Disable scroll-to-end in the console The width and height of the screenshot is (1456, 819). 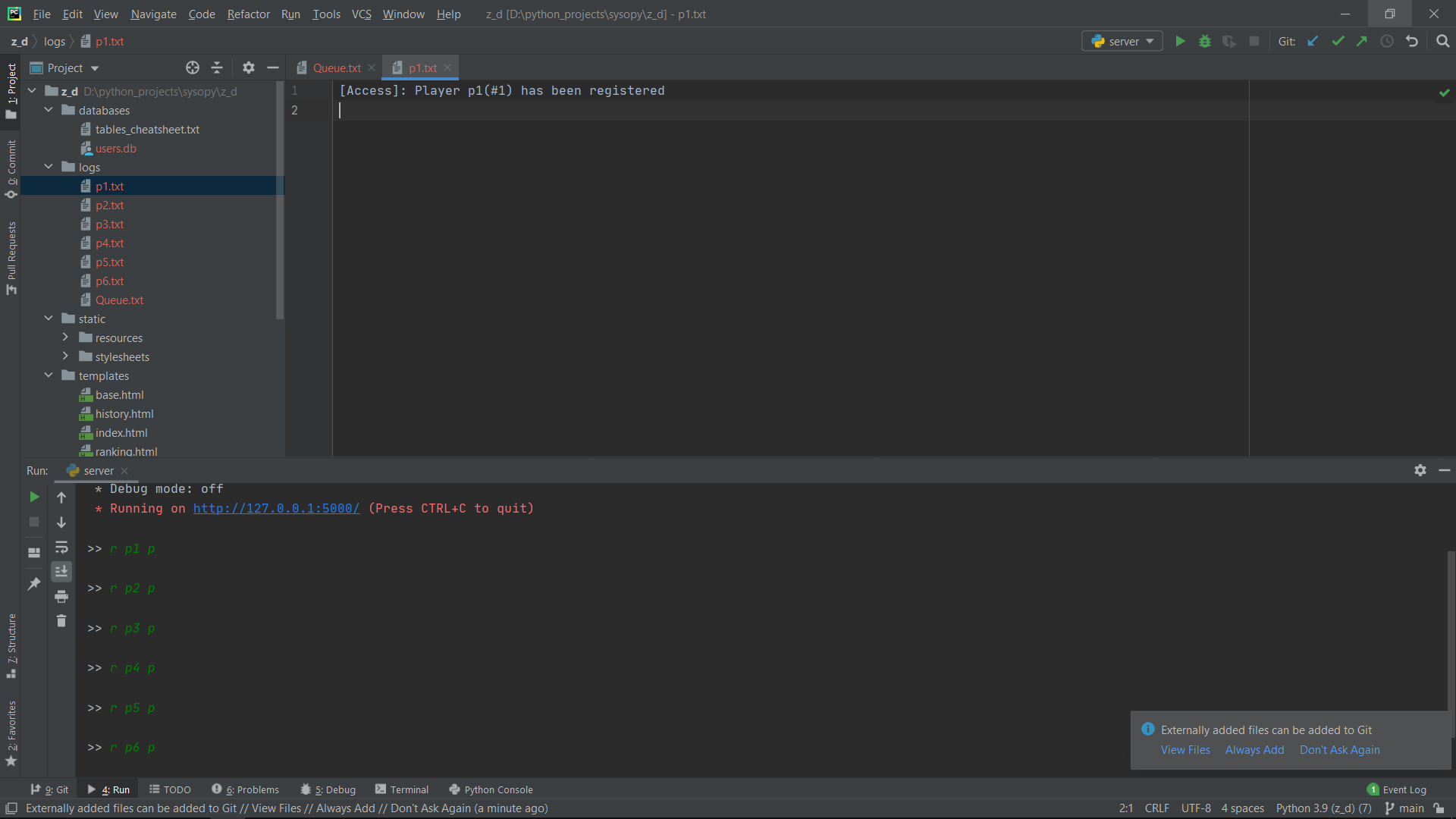click(x=61, y=571)
